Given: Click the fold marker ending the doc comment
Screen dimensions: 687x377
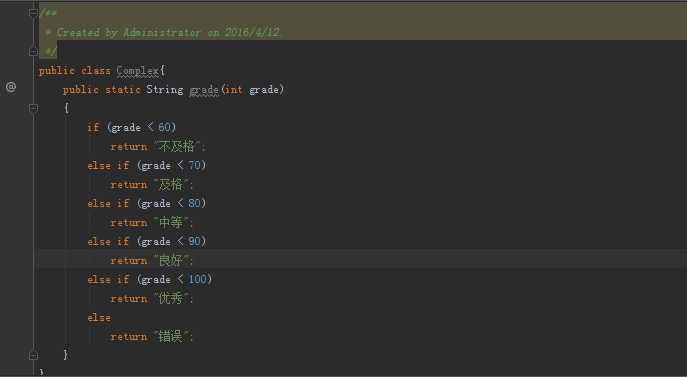Looking at the screenshot, I should [x=33, y=52].
